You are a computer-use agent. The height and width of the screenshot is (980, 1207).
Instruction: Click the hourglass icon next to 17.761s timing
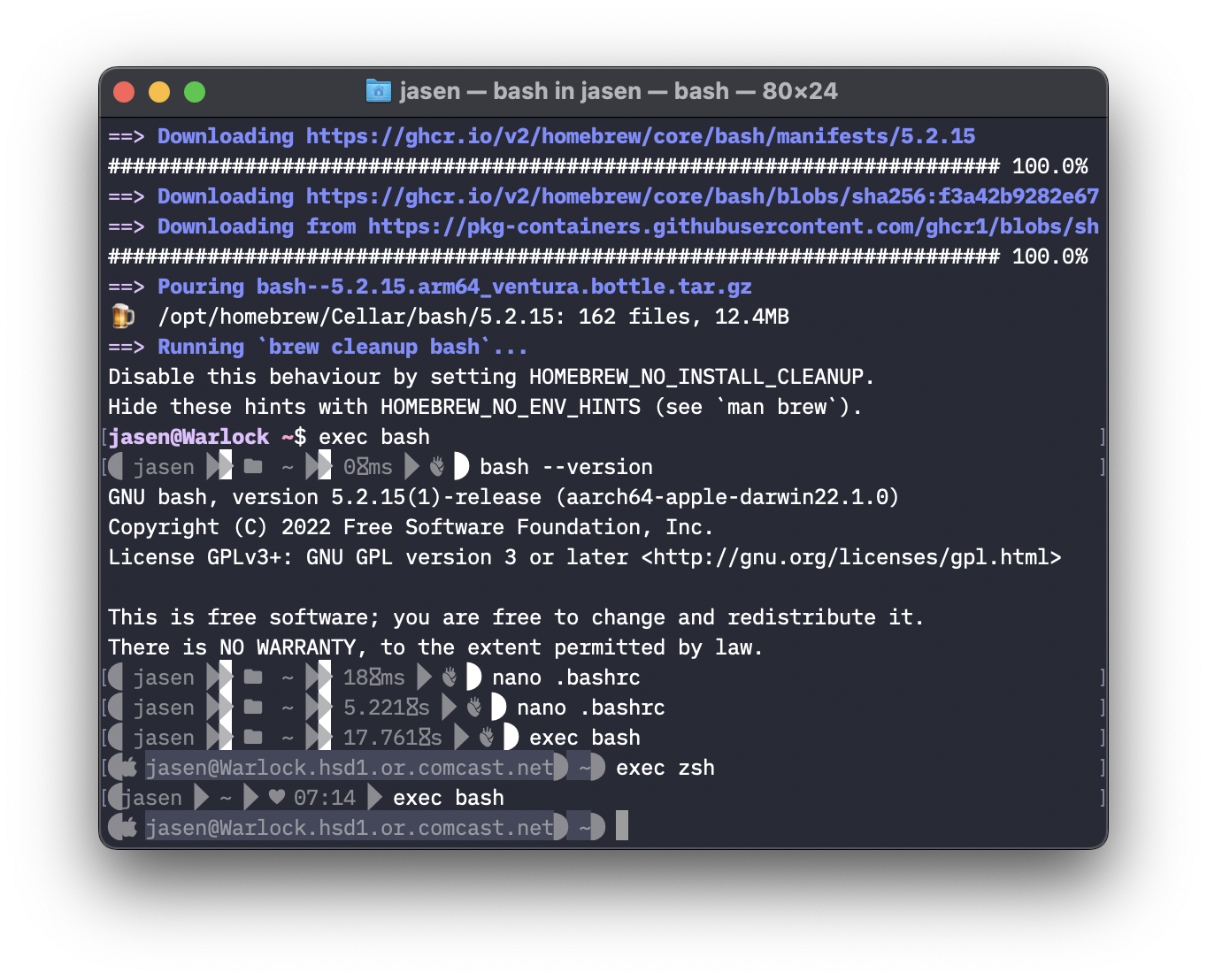(x=423, y=737)
